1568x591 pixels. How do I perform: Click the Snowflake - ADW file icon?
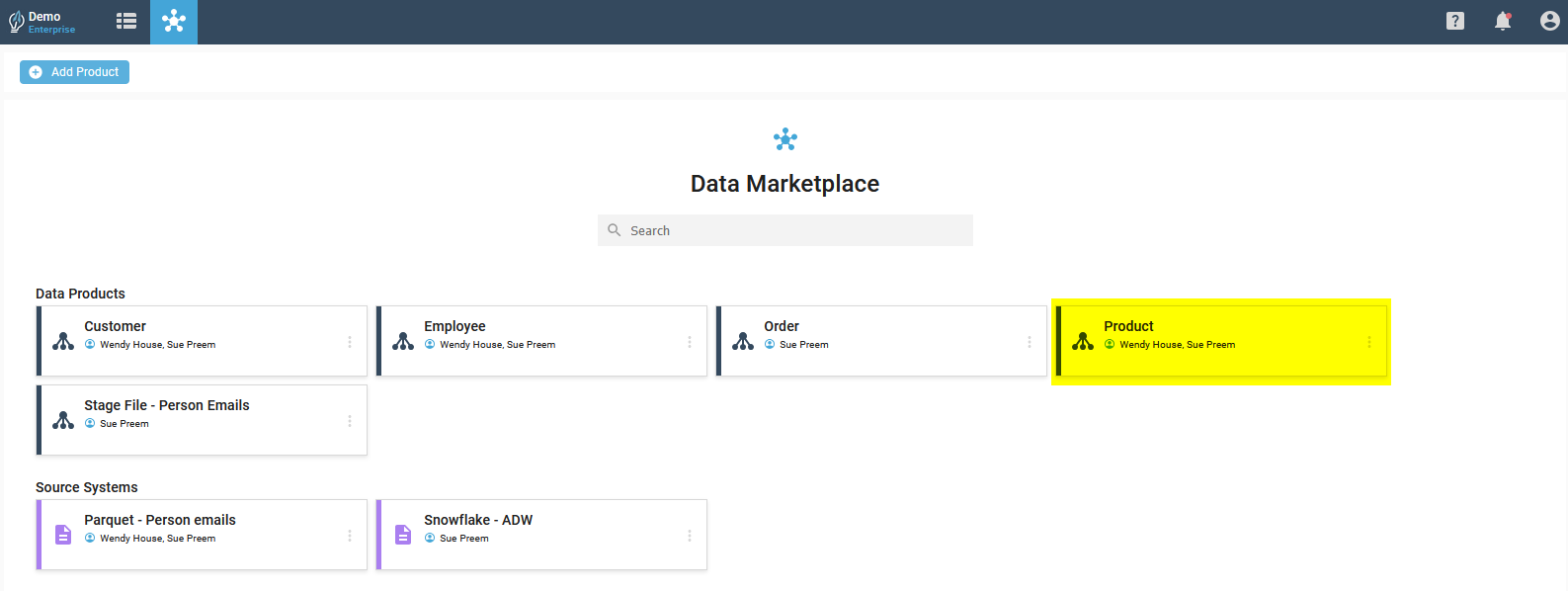point(403,535)
